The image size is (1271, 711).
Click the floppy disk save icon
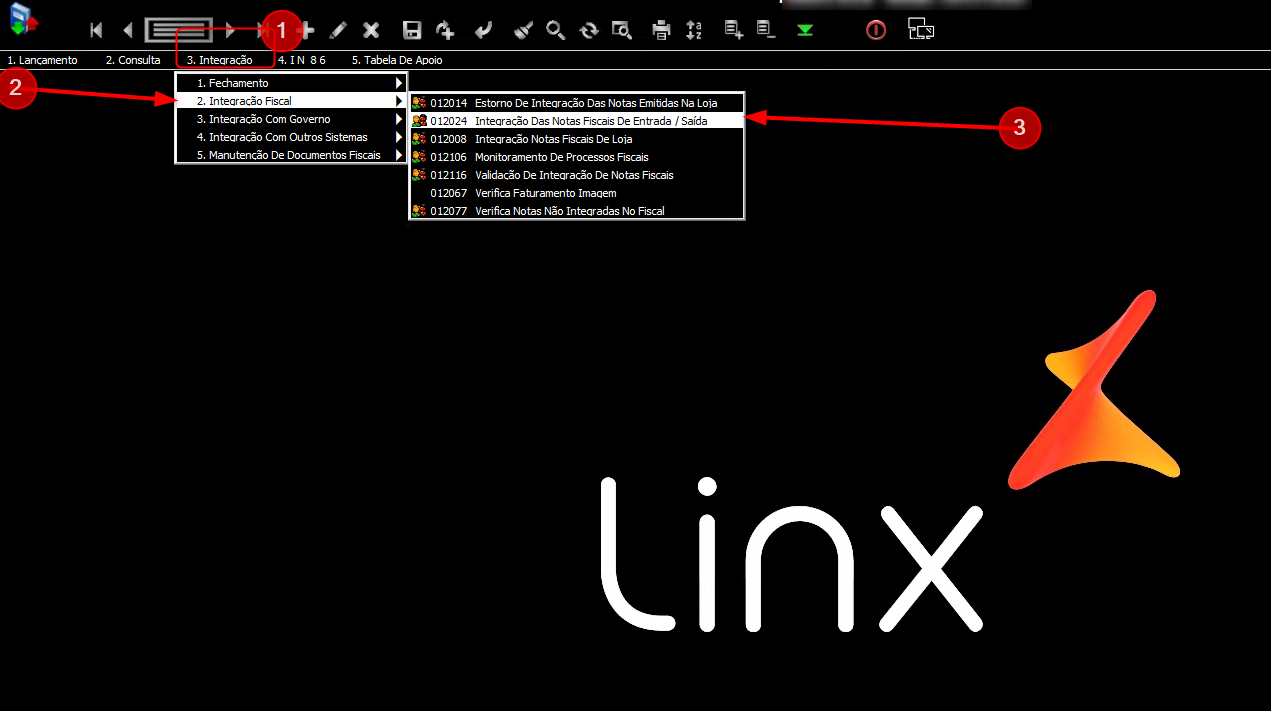click(x=411, y=31)
